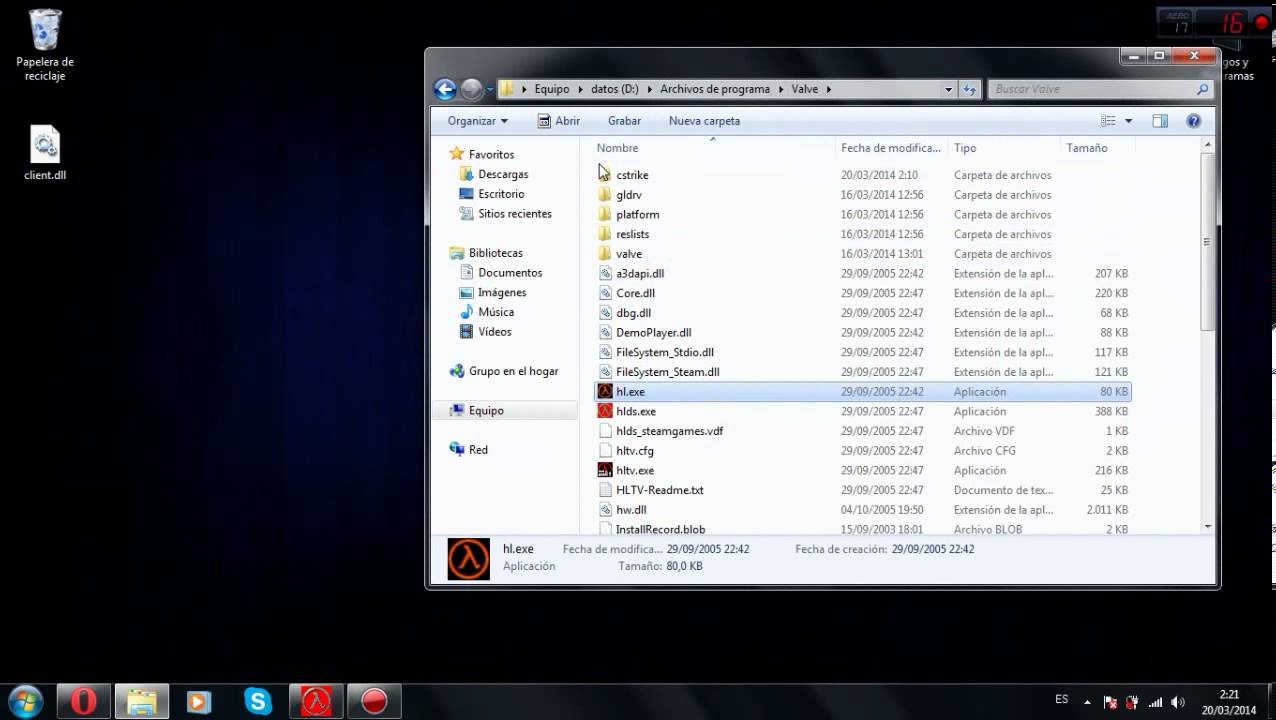Click the Half-Life taskbar icon
The width and height of the screenshot is (1276, 720).
point(316,701)
